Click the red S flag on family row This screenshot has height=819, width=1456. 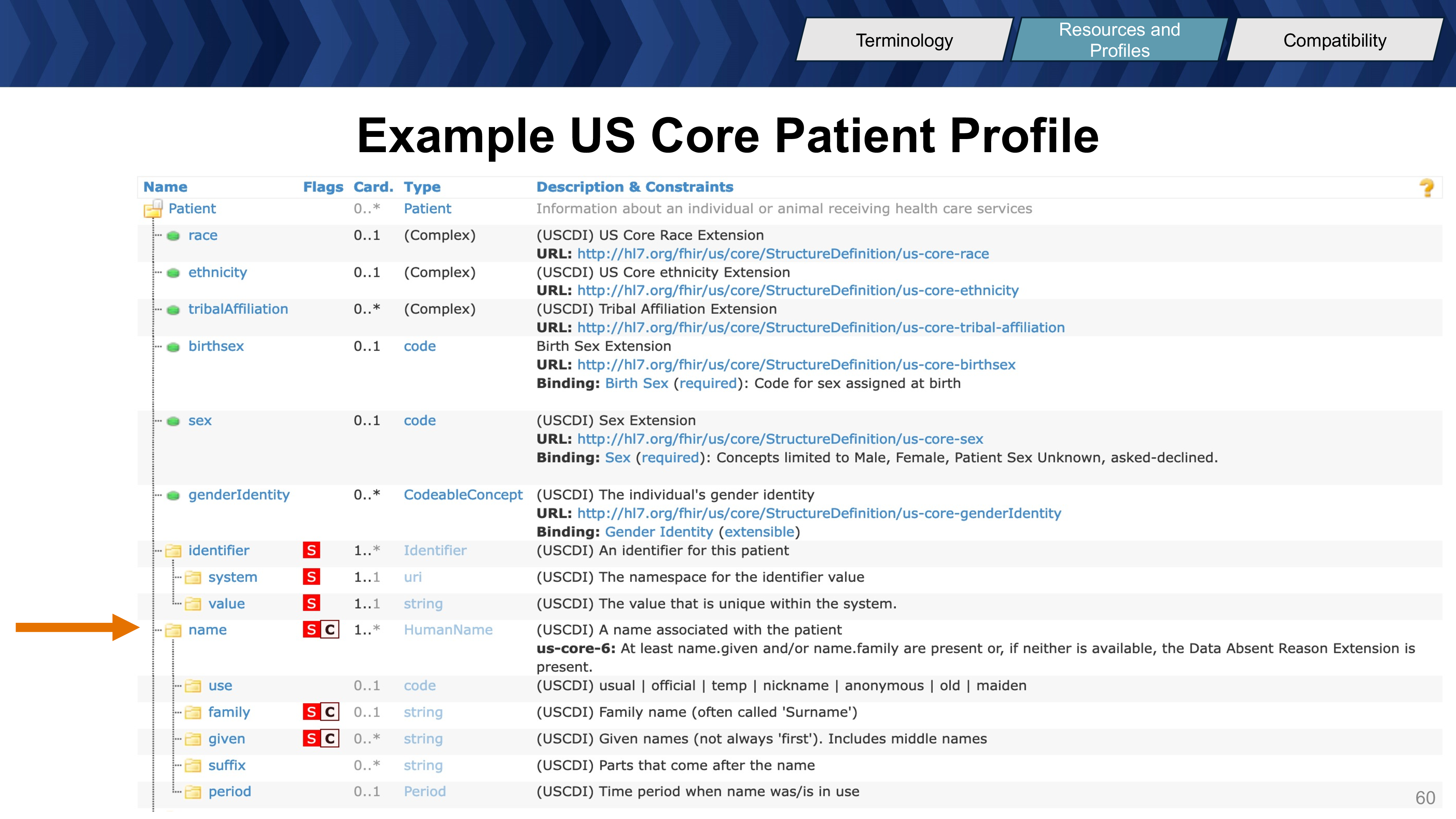coord(312,712)
